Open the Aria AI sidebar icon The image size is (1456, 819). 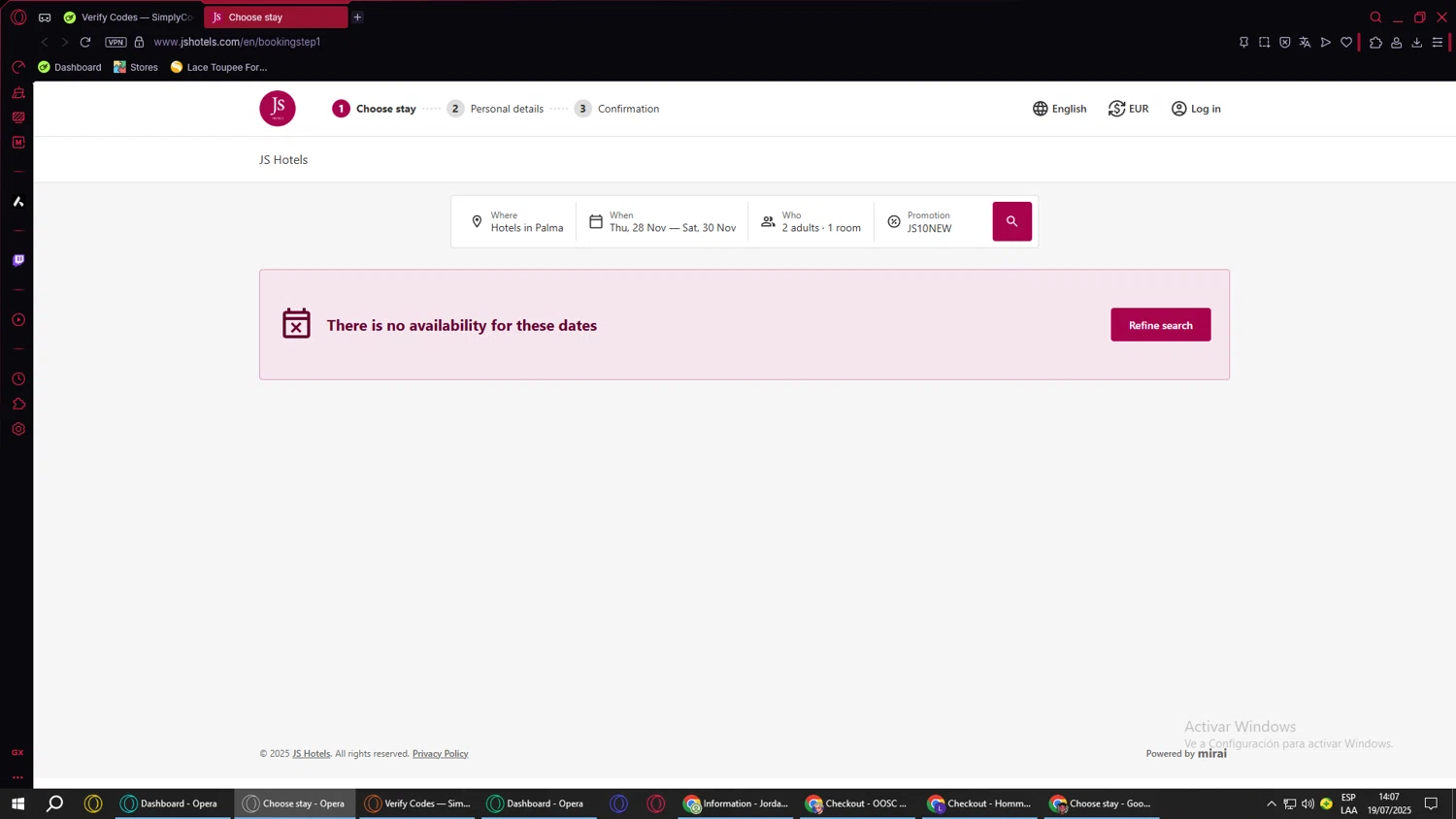click(x=18, y=202)
